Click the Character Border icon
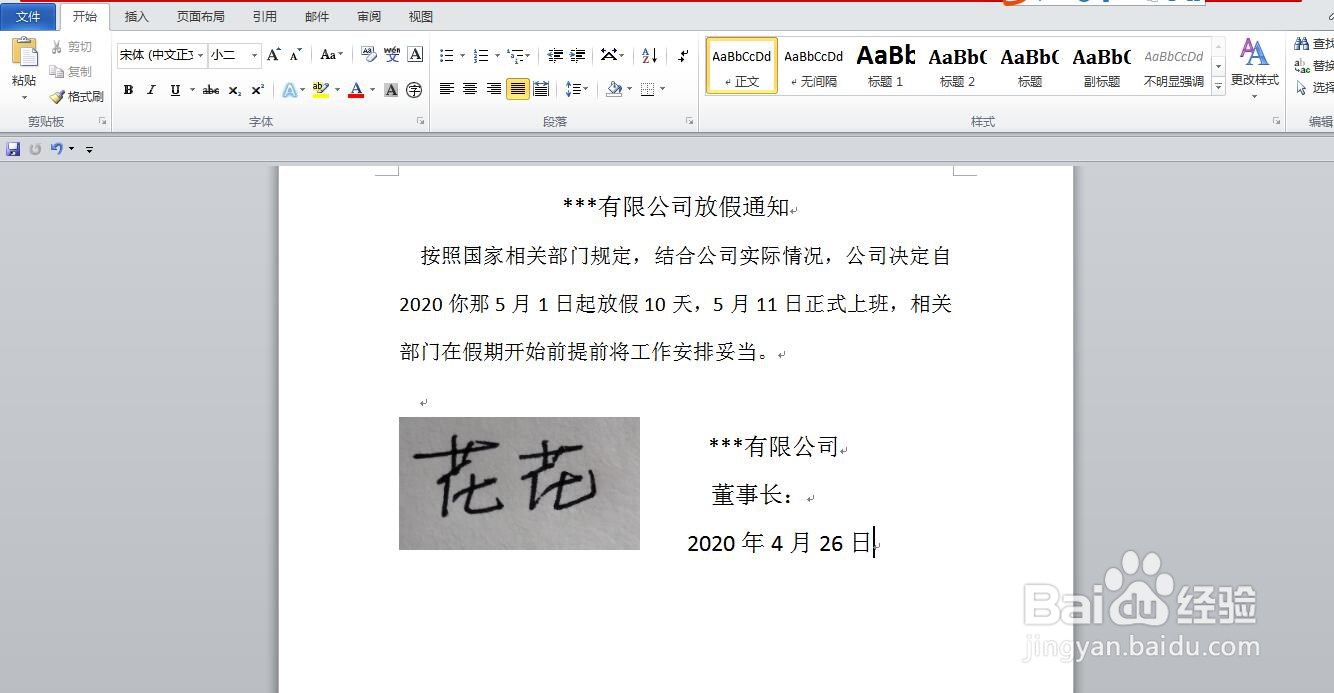 pyautogui.click(x=415, y=55)
